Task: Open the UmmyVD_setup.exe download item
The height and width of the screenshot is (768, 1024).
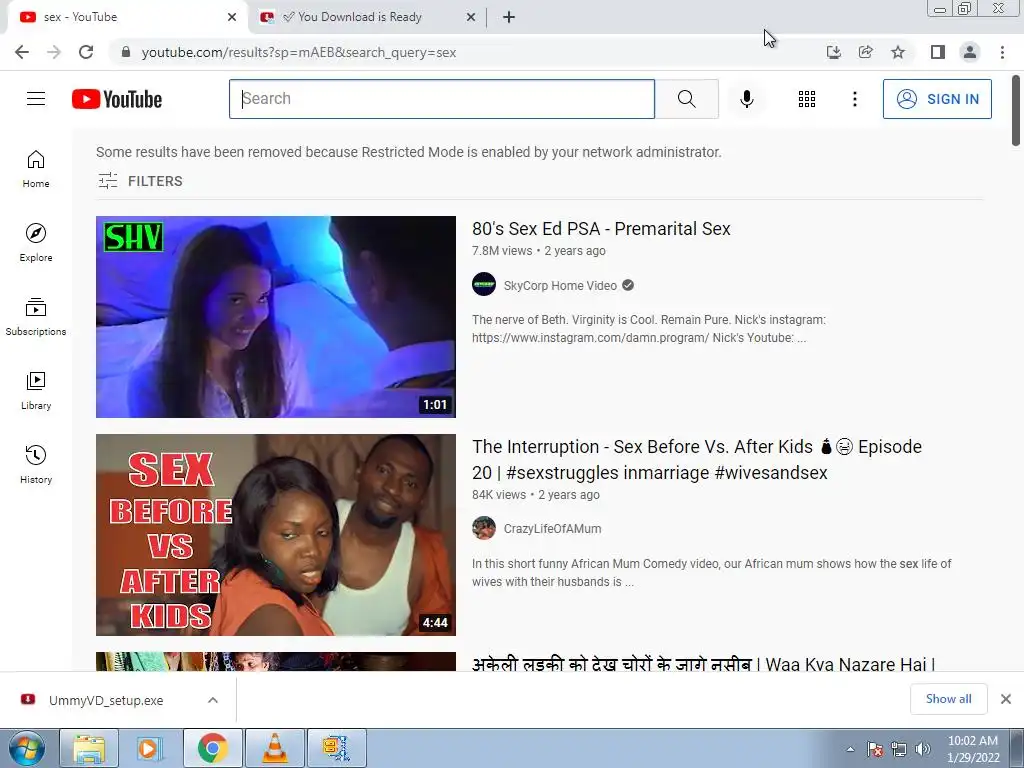Action: [106, 700]
